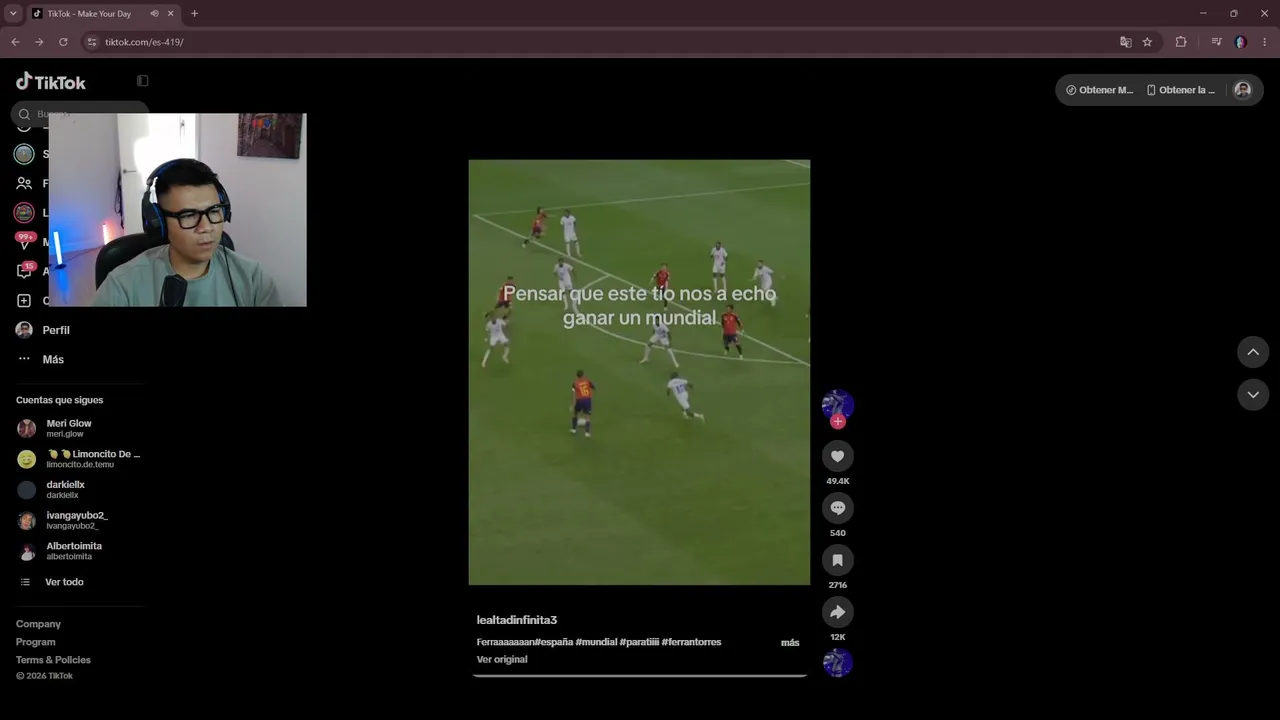1280x720 pixels.
Task: Pause the football video by clicking it
Action: point(639,372)
